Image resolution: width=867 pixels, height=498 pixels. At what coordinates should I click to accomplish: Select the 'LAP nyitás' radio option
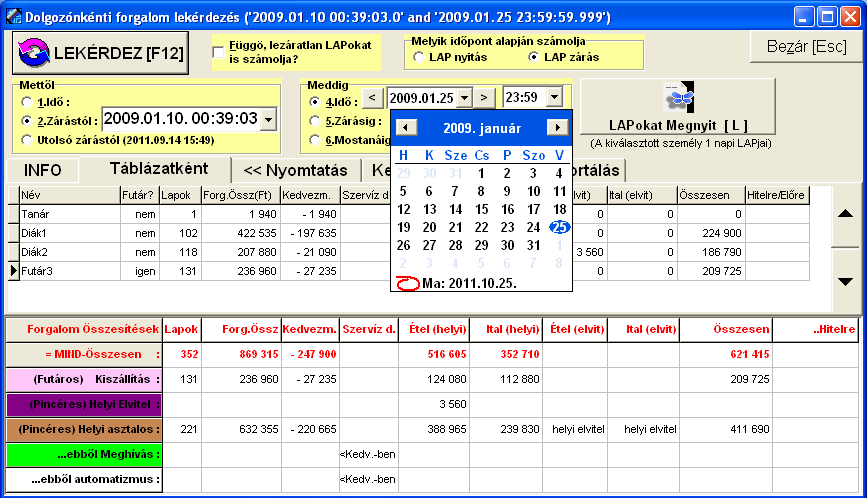(x=419, y=57)
